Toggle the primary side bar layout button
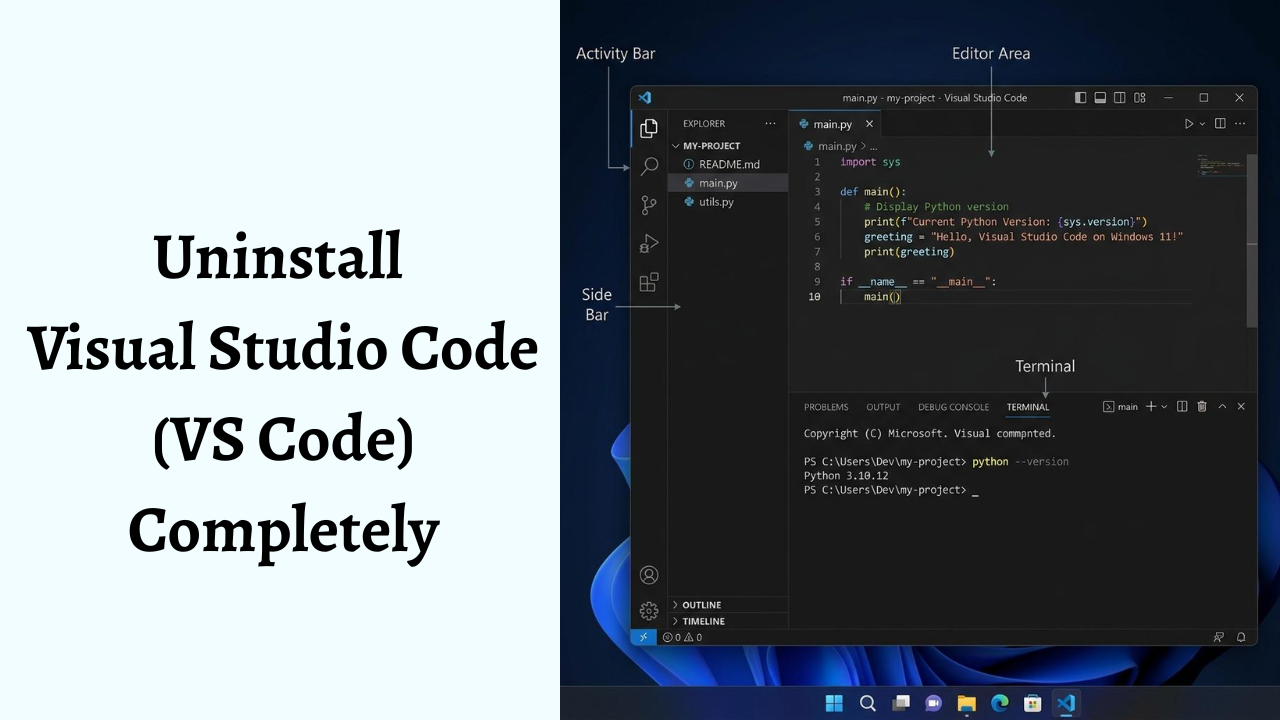Screen dimensions: 1280x720 pyautogui.click(x=1080, y=97)
